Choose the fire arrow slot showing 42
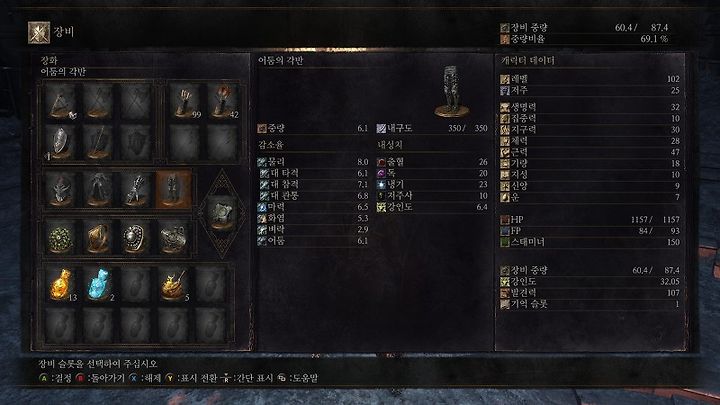Viewport: 720px width, 405px height. pyautogui.click(x=222, y=101)
